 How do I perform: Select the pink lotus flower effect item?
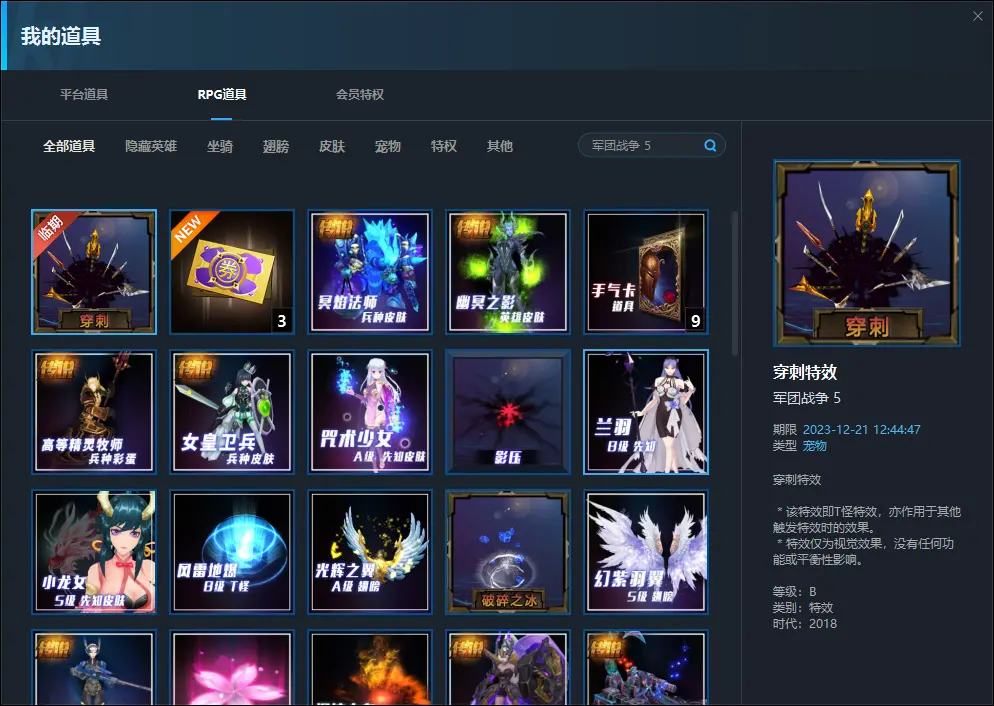(232, 667)
